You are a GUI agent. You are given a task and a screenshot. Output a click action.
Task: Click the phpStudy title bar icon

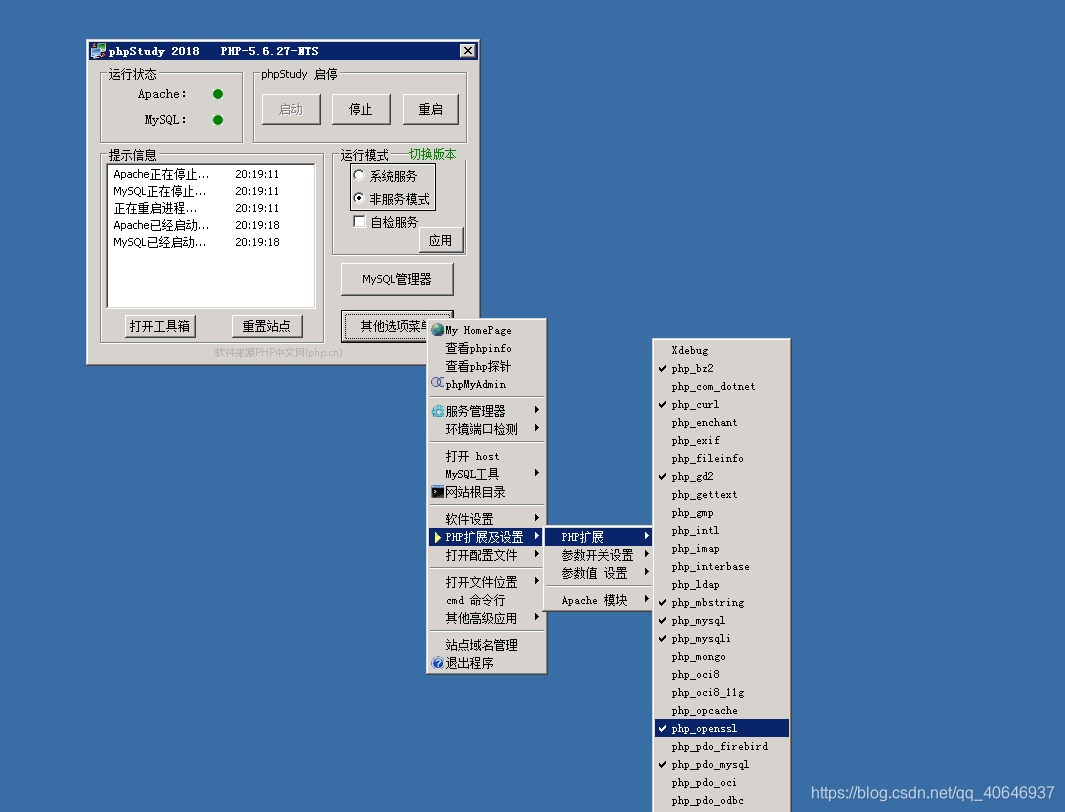pyautogui.click(x=98, y=51)
